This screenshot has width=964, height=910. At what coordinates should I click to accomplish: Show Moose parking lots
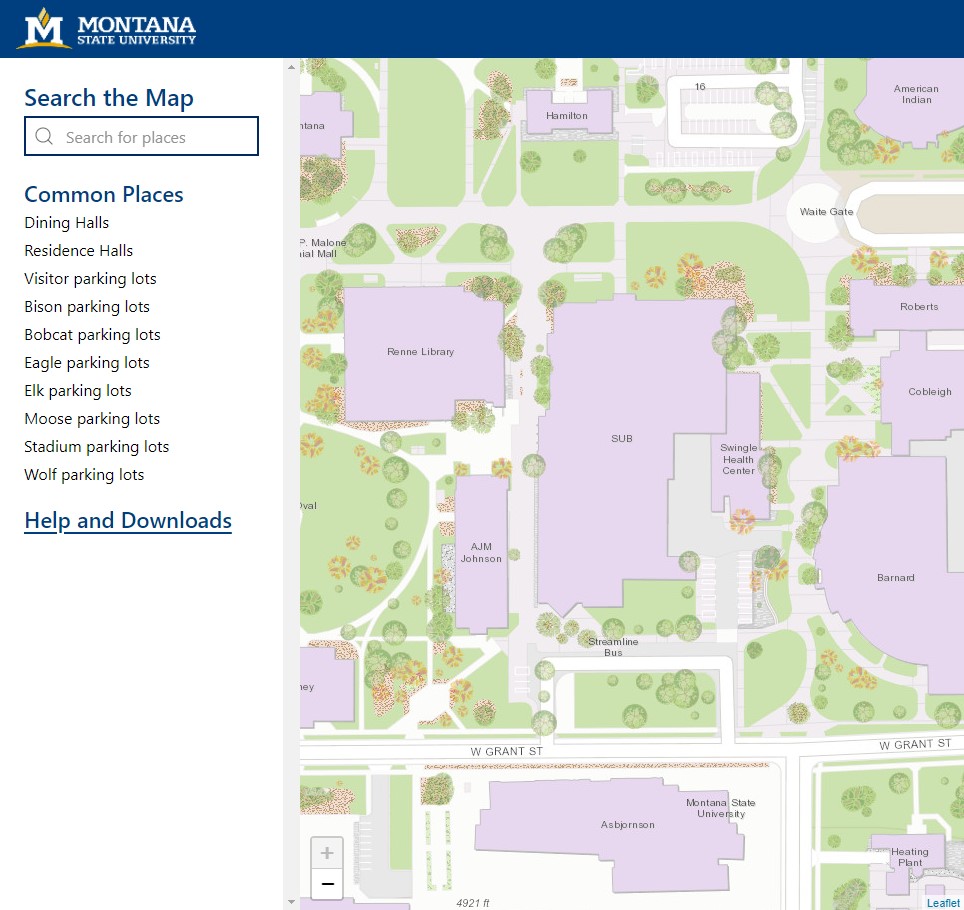coord(92,419)
